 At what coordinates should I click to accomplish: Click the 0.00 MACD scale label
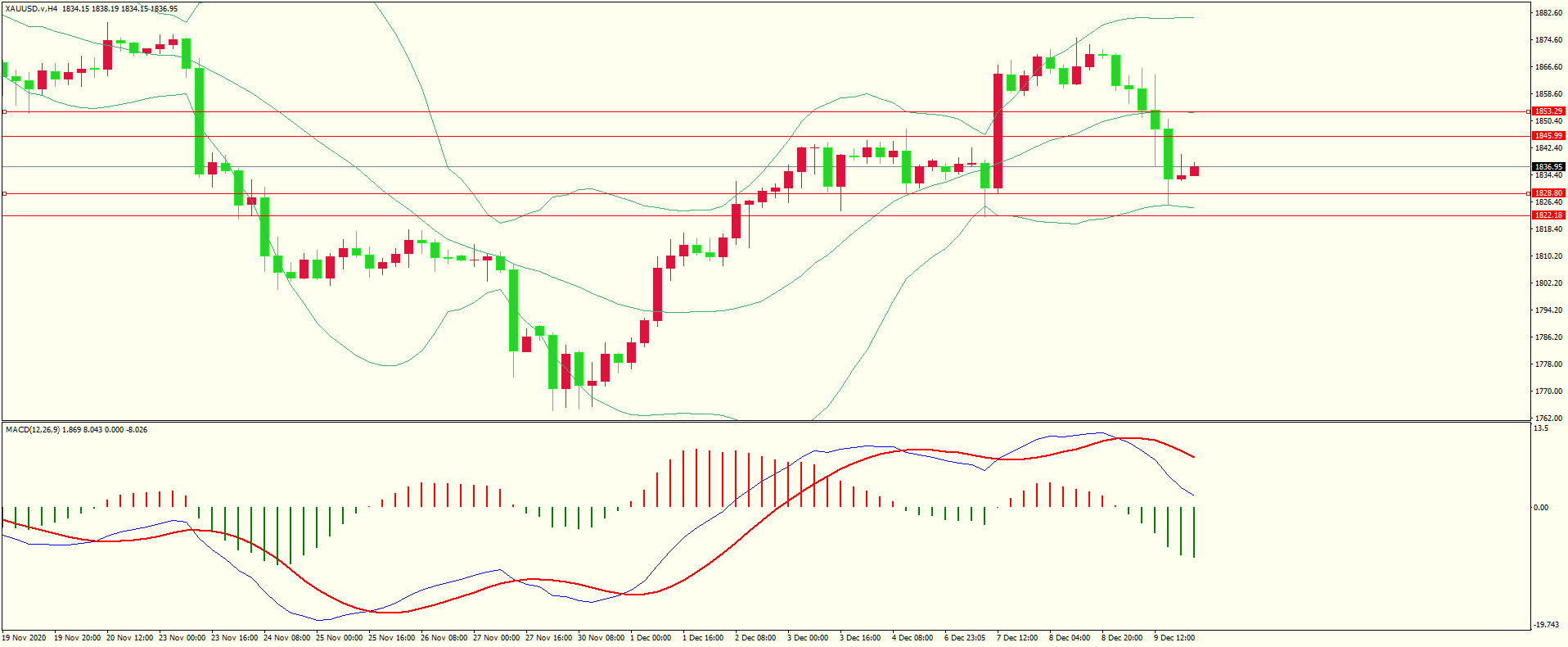1541,508
